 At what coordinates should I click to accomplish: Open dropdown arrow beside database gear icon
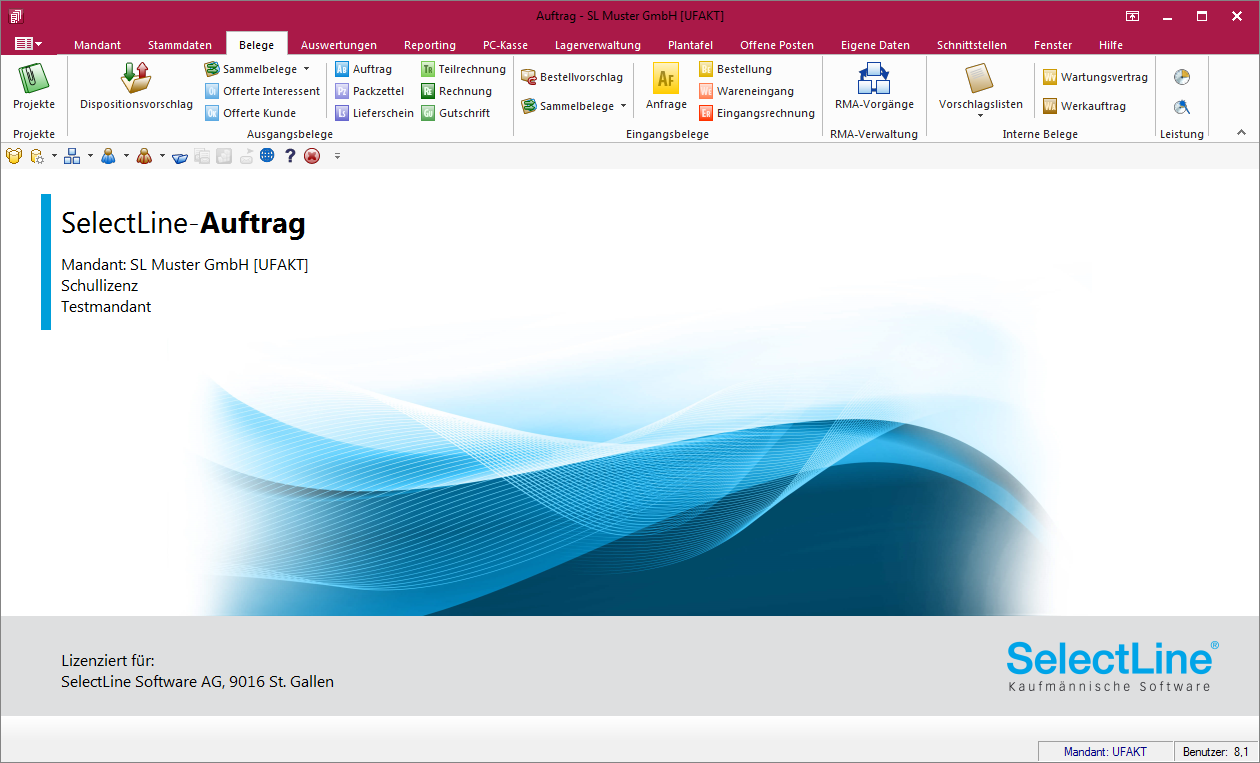[x=54, y=156]
